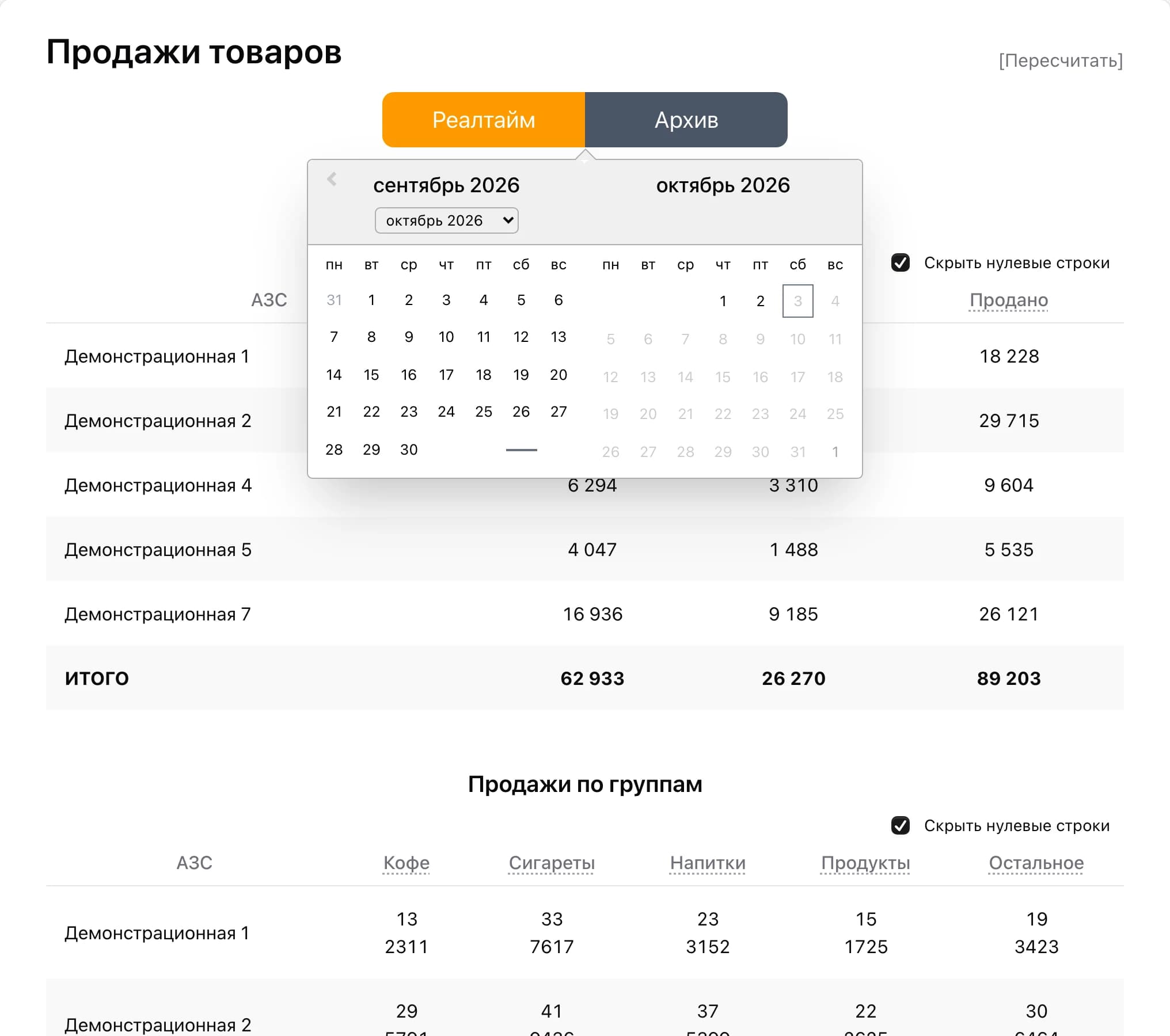Click the value 18 228 in Продано column
This screenshot has height=1036, width=1170.
[x=1009, y=356]
